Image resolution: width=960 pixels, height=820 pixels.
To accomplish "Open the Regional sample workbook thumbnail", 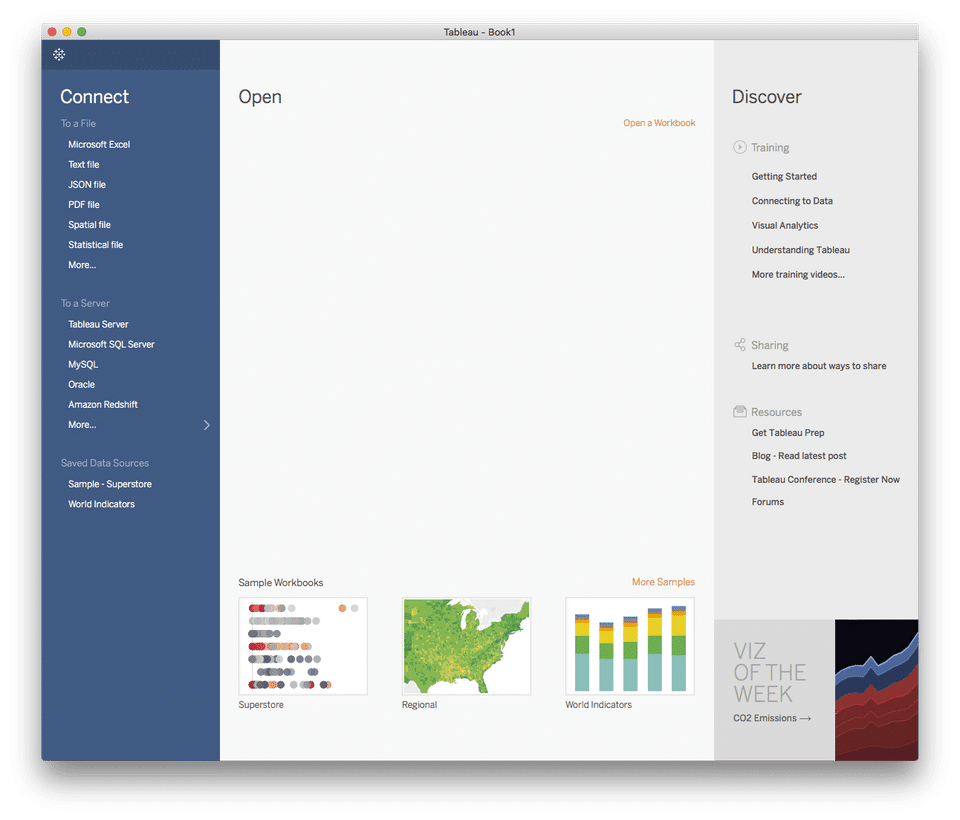I will tap(467, 646).
